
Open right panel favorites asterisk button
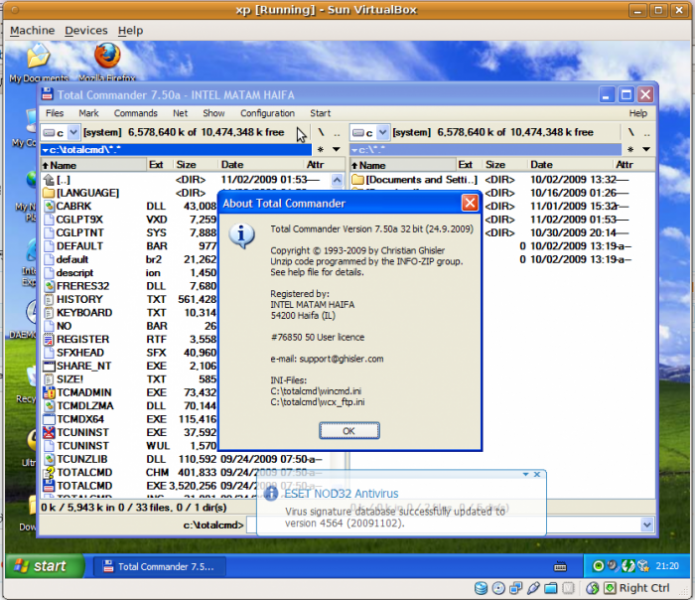tap(630, 149)
